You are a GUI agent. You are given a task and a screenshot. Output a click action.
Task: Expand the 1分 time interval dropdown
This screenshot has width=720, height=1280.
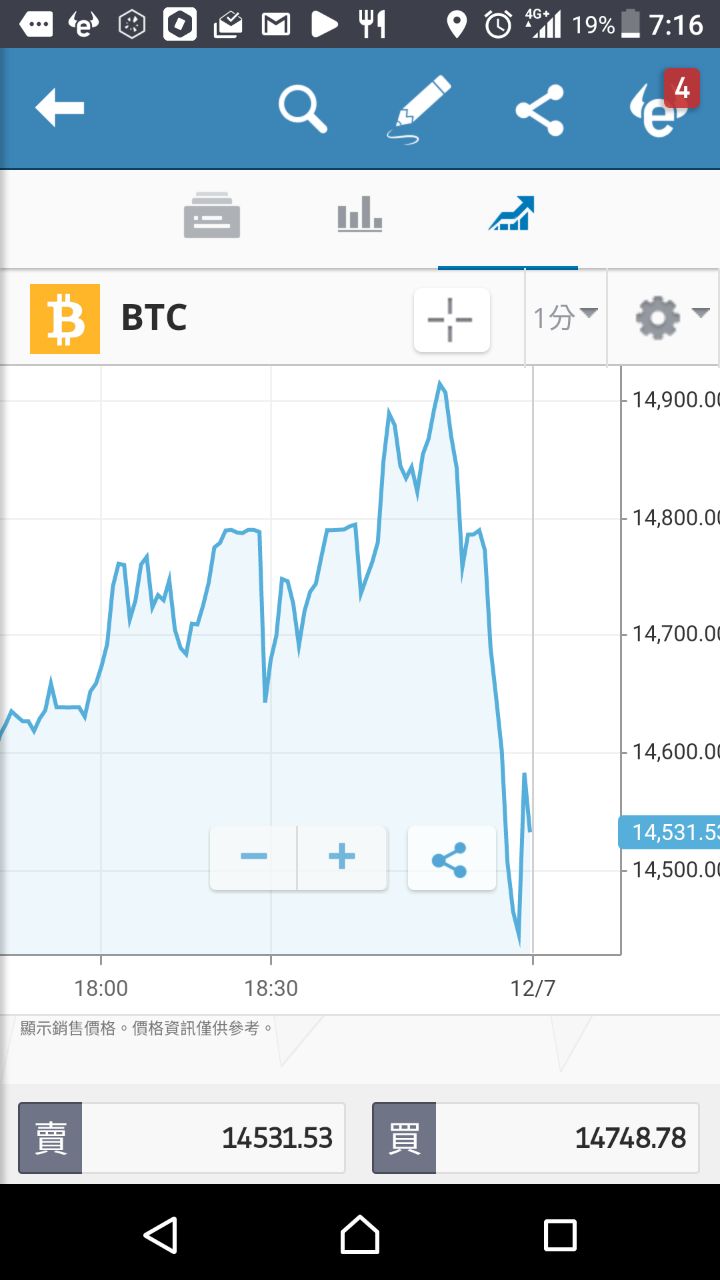click(565, 318)
